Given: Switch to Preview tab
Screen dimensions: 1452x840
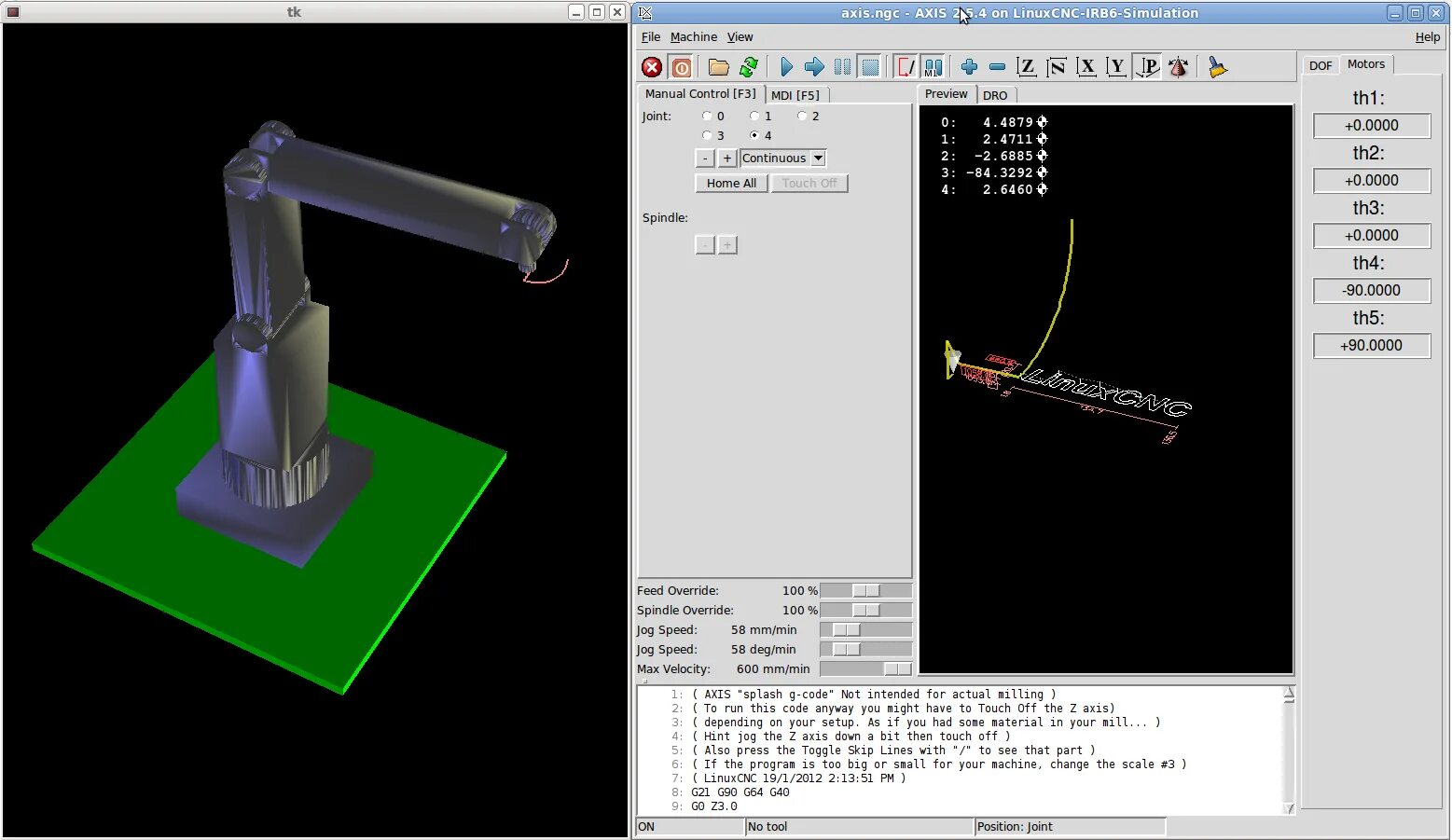Looking at the screenshot, I should [947, 94].
